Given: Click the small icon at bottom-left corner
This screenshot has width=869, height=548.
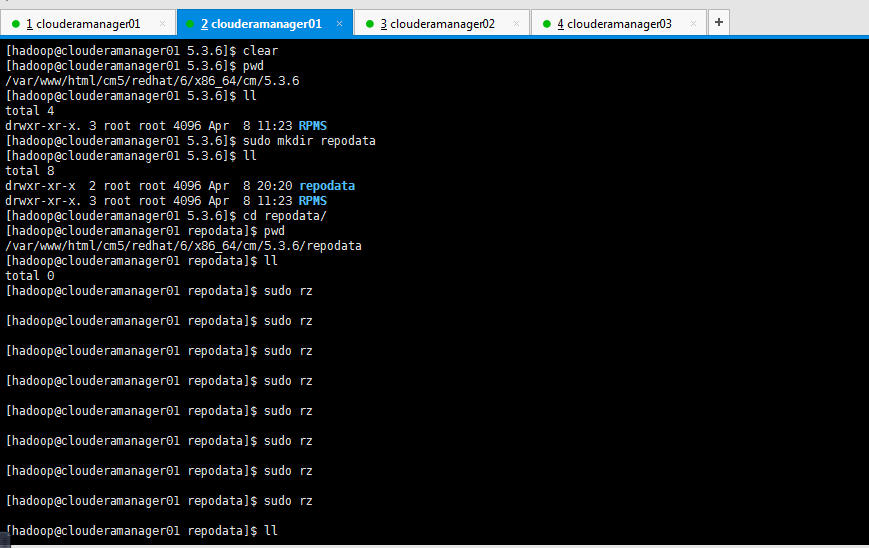Looking at the screenshot, I should (x=4, y=540).
